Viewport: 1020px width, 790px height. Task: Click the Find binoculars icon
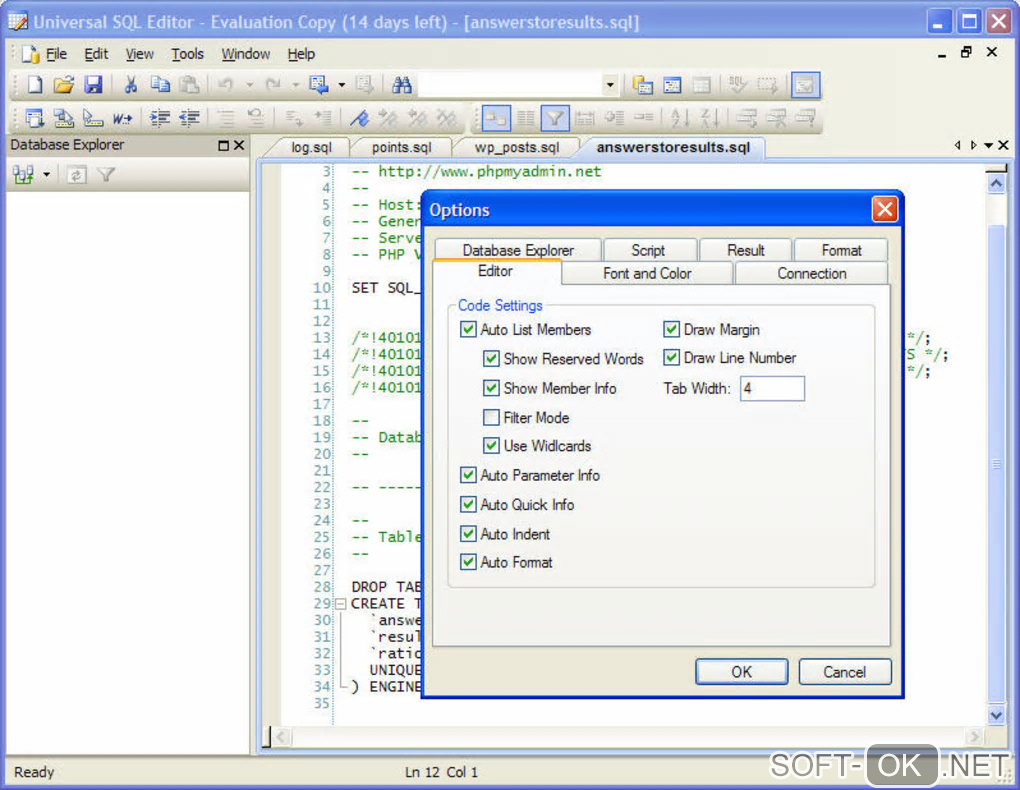401,85
